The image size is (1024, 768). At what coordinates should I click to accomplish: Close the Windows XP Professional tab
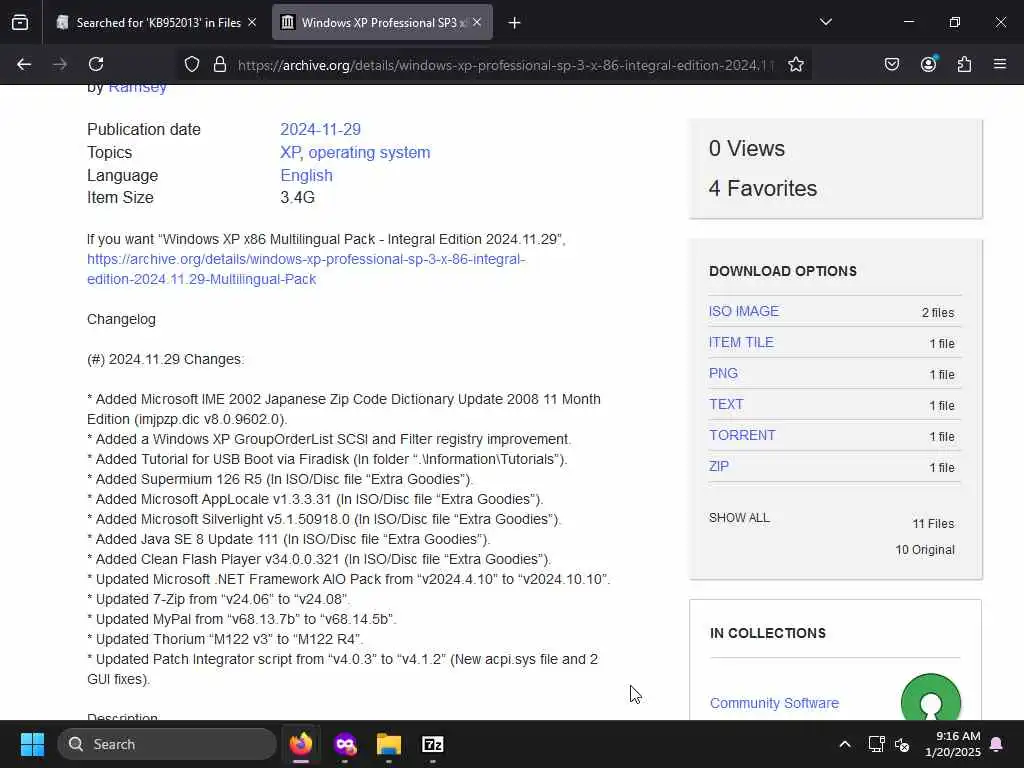click(477, 22)
